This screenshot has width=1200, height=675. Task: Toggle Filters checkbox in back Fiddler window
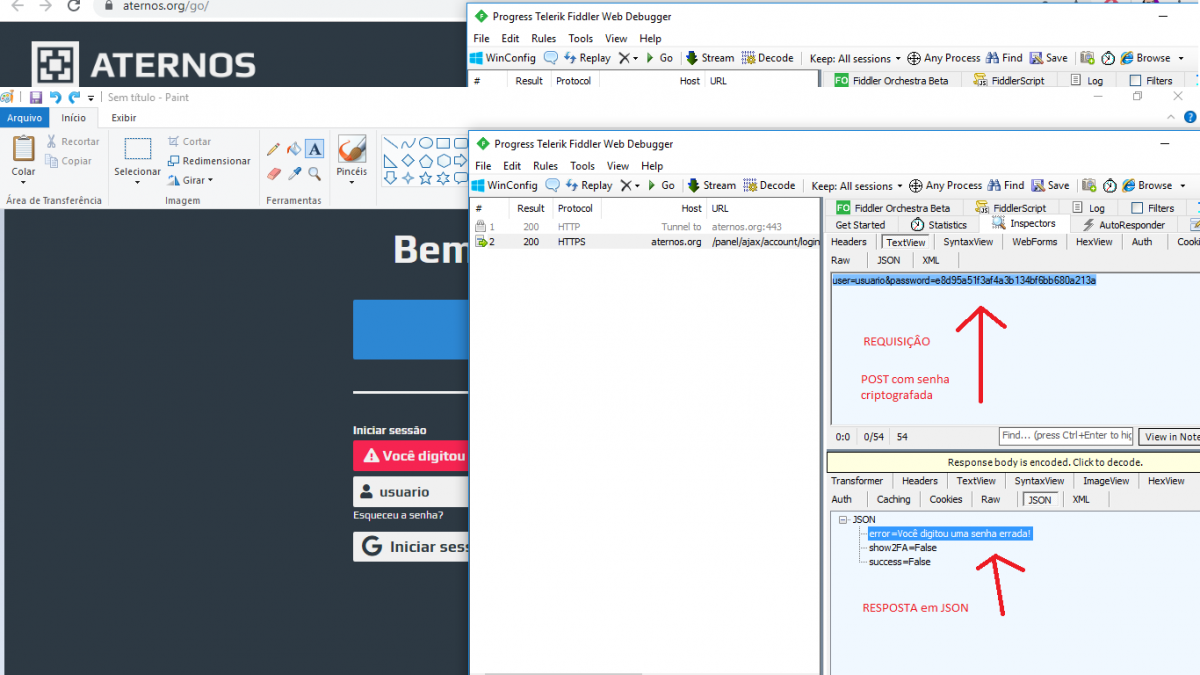coord(1135,81)
